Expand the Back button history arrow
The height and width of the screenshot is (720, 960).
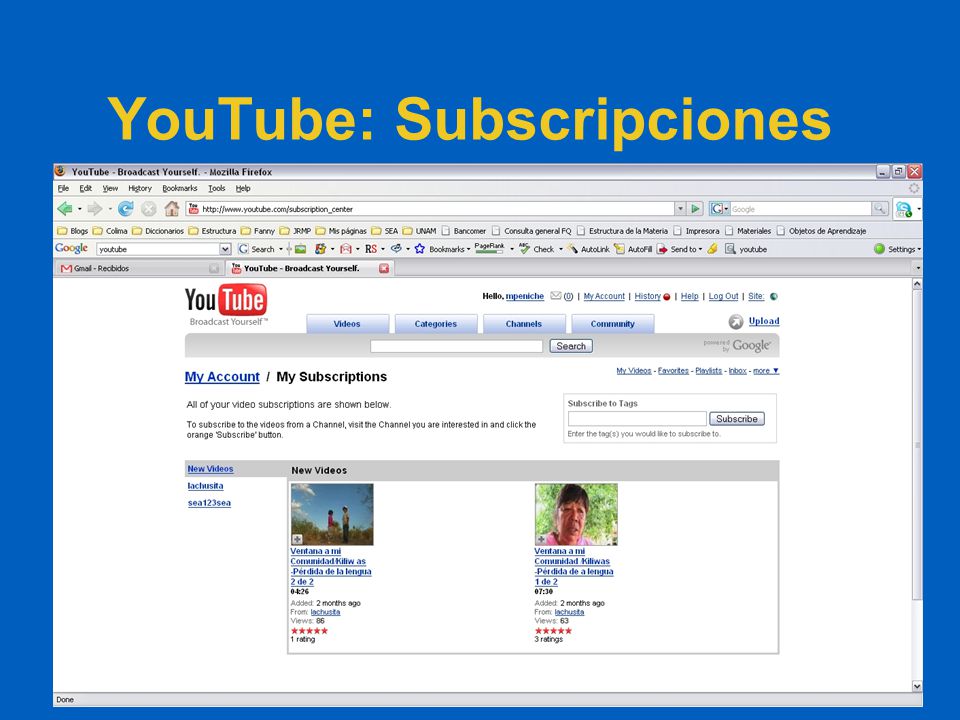[x=80, y=209]
